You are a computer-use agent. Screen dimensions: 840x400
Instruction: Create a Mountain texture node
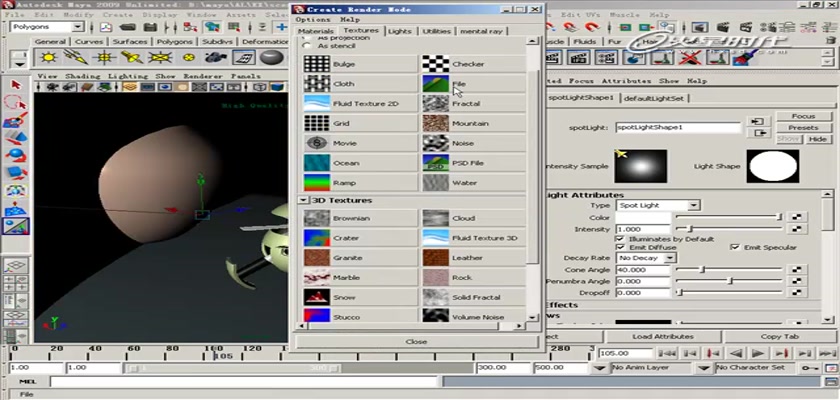(x=474, y=124)
